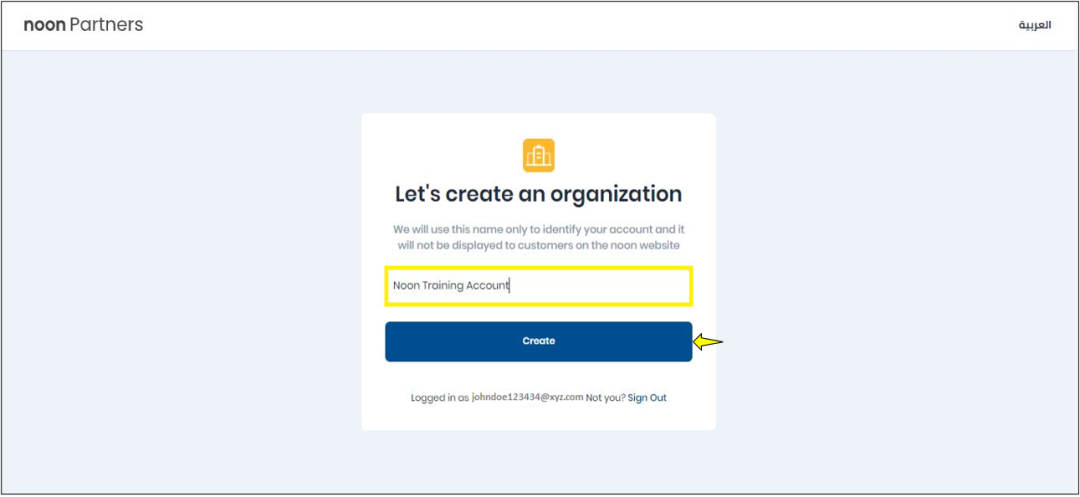Image resolution: width=1080 pixels, height=497 pixels.
Task: Click the Sign Out link
Action: tap(647, 398)
